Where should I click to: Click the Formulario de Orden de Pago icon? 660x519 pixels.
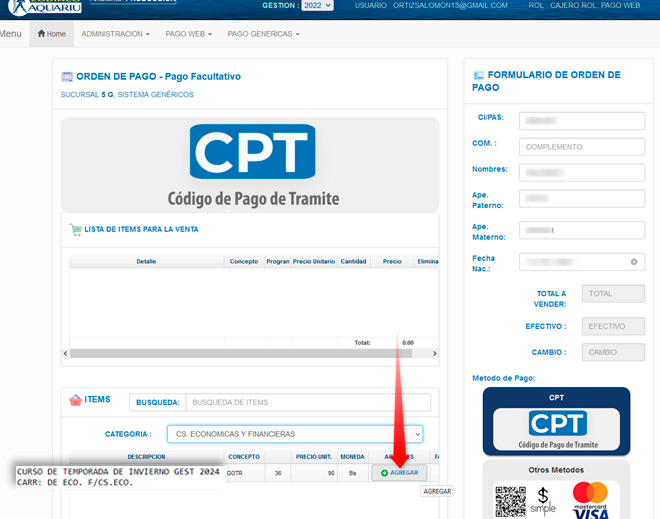(479, 75)
